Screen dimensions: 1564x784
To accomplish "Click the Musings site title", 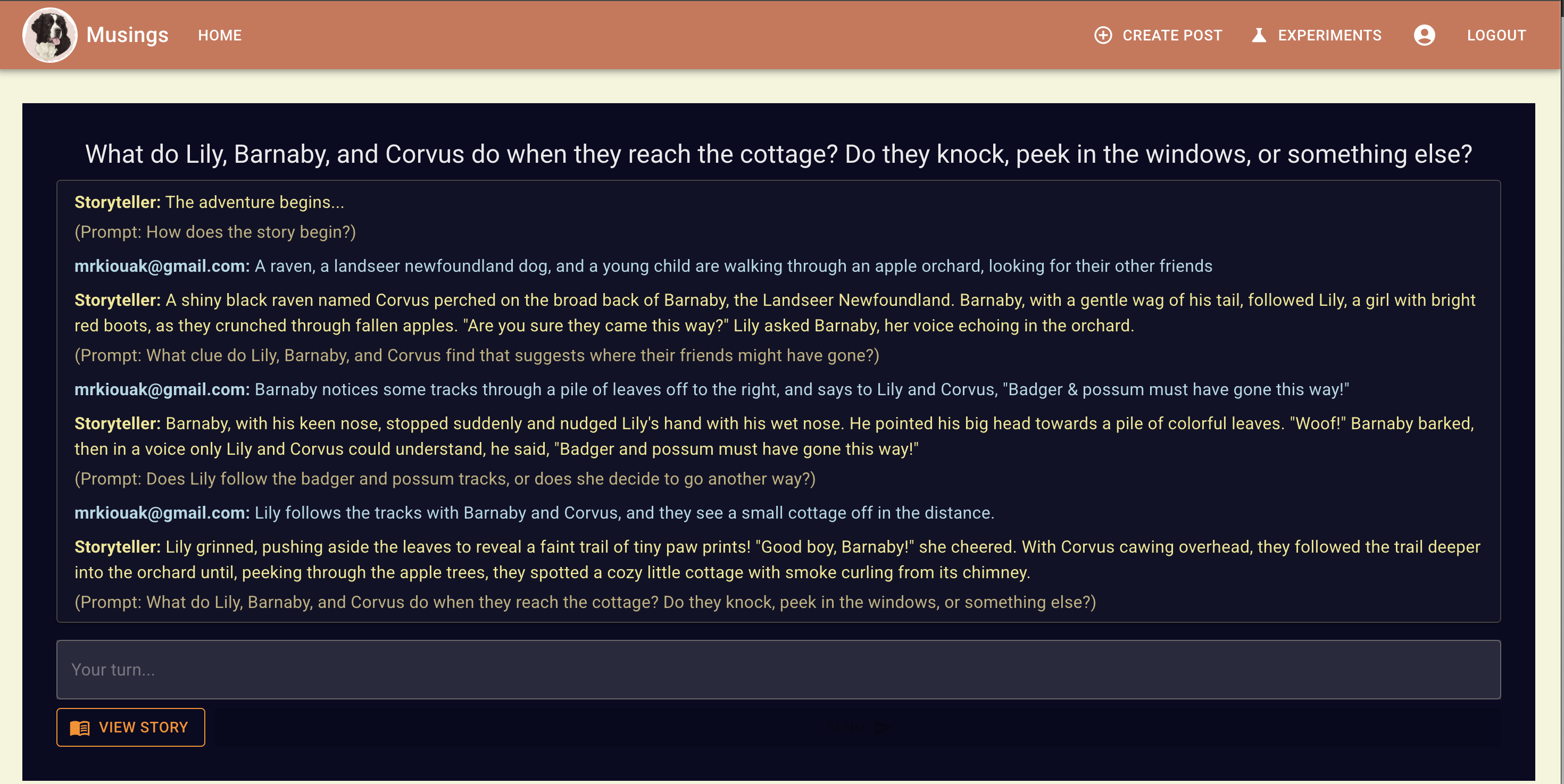I will (128, 35).
